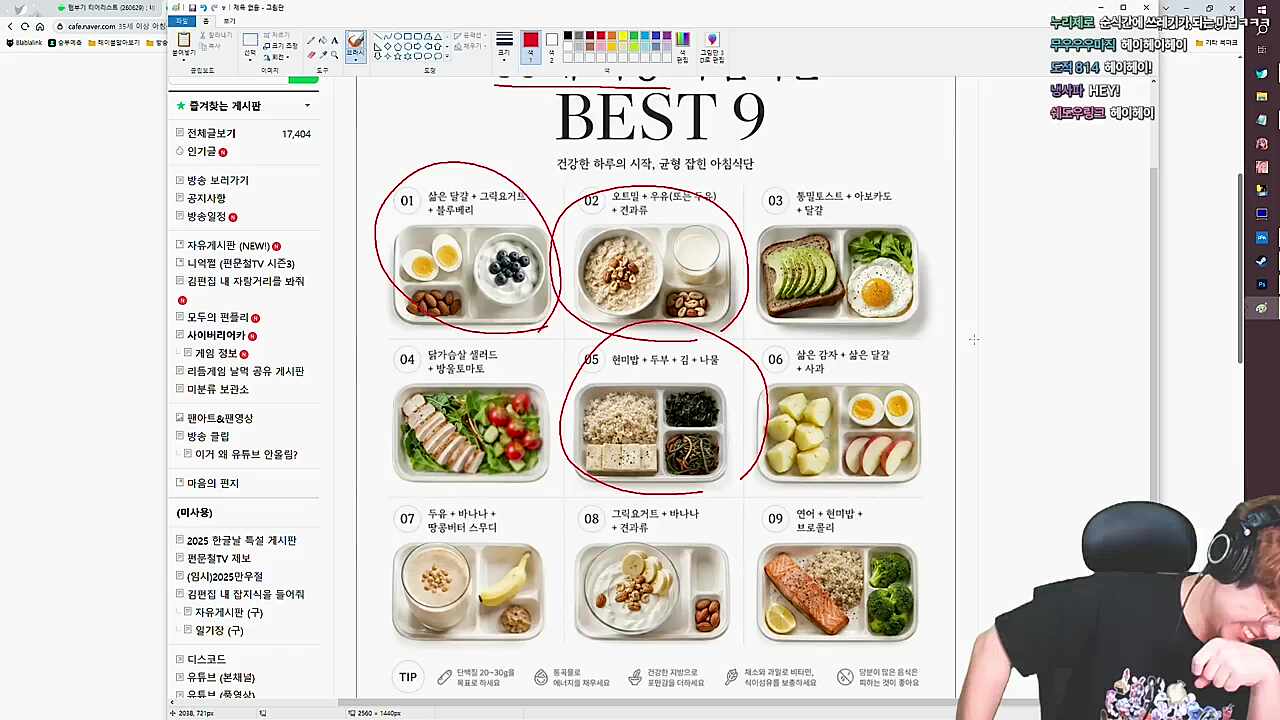The image size is (1280, 720).
Task: Switch to the View ribbon tab
Action: (x=229, y=20)
